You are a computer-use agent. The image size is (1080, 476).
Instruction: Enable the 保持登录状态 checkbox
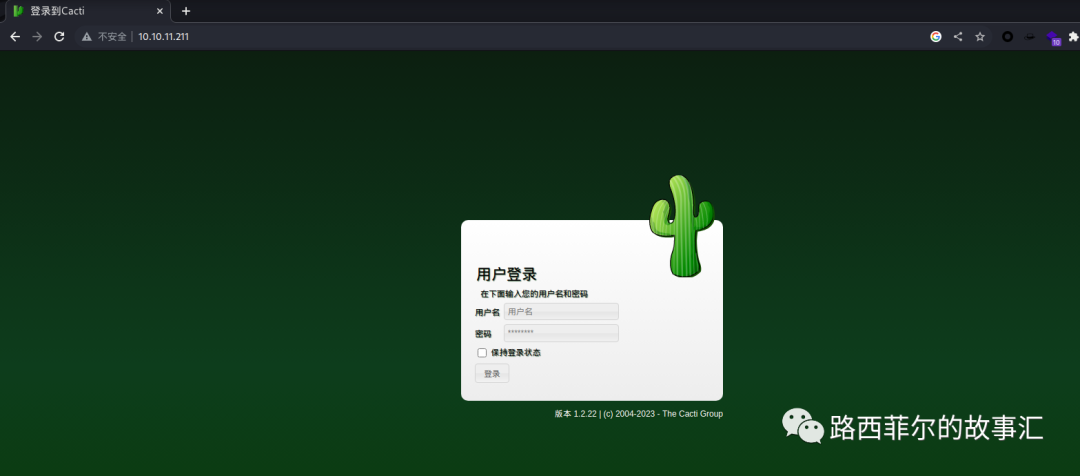pos(482,353)
